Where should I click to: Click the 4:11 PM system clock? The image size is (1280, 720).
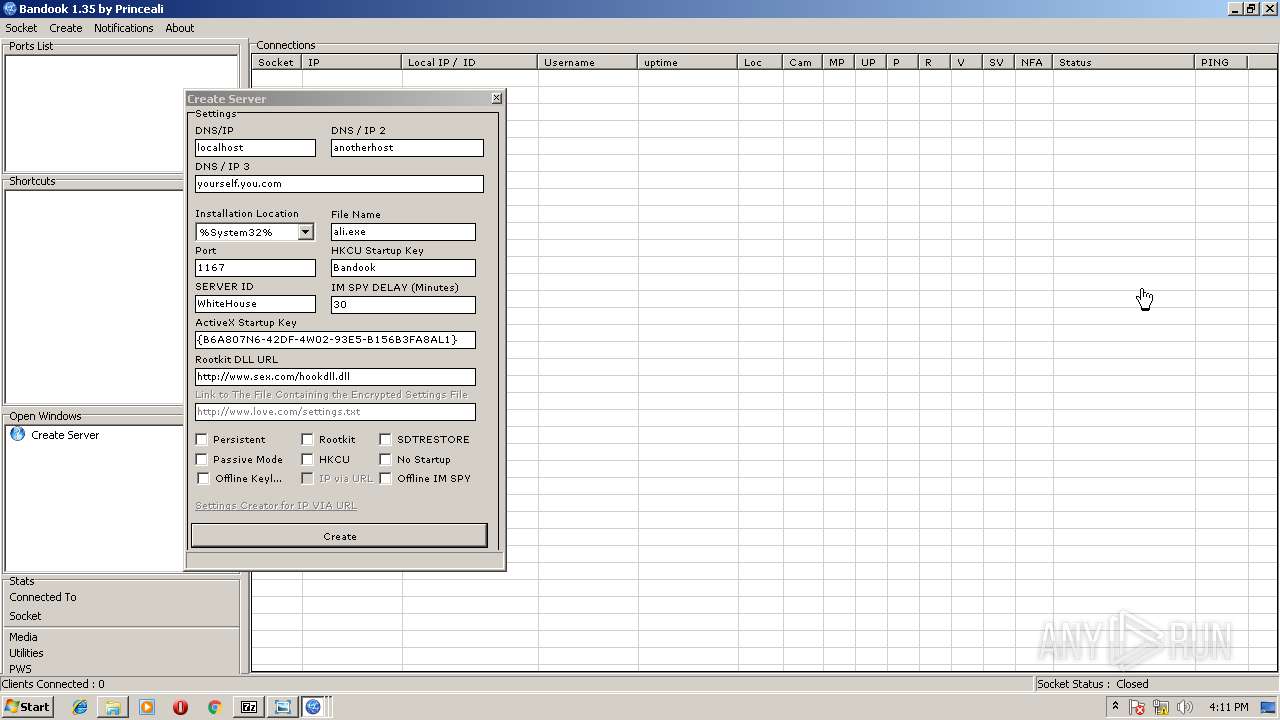coord(1228,707)
